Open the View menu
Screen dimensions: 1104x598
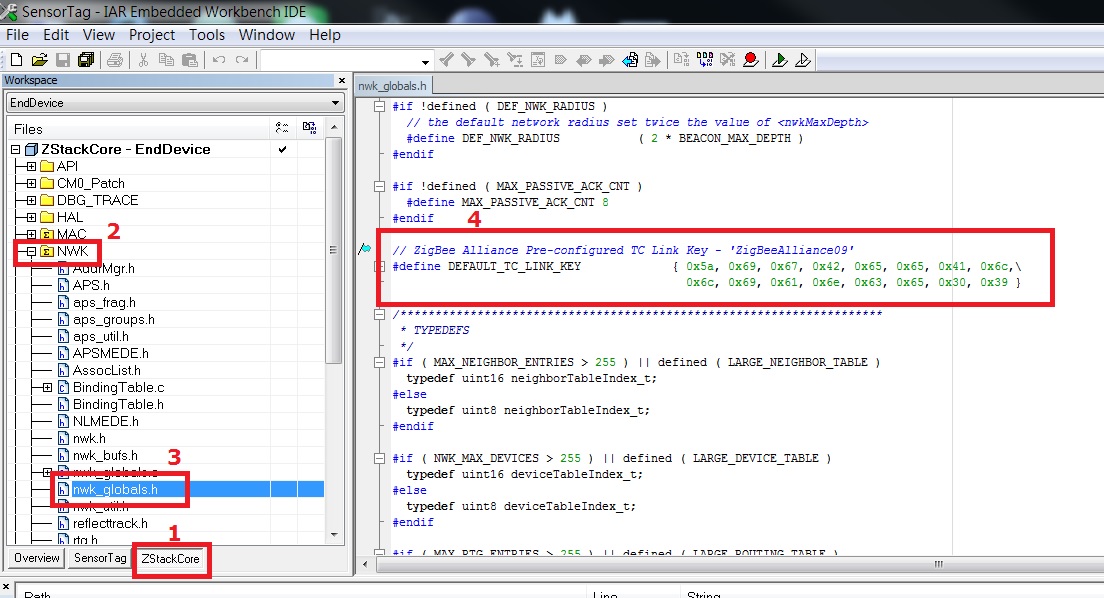coord(99,35)
